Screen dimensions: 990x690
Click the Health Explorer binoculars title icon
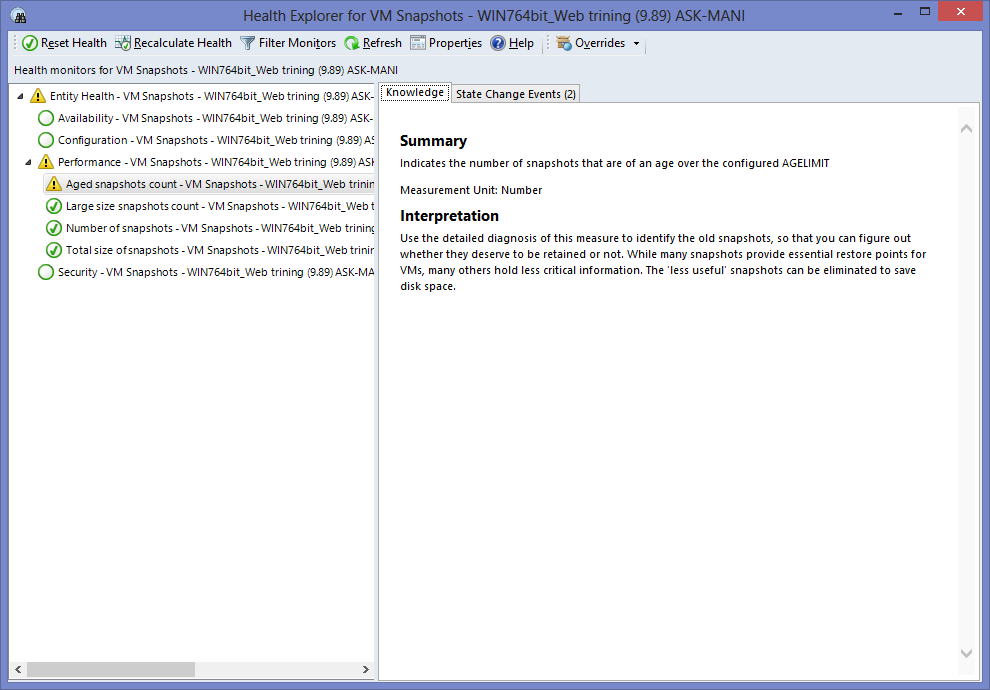(19, 16)
